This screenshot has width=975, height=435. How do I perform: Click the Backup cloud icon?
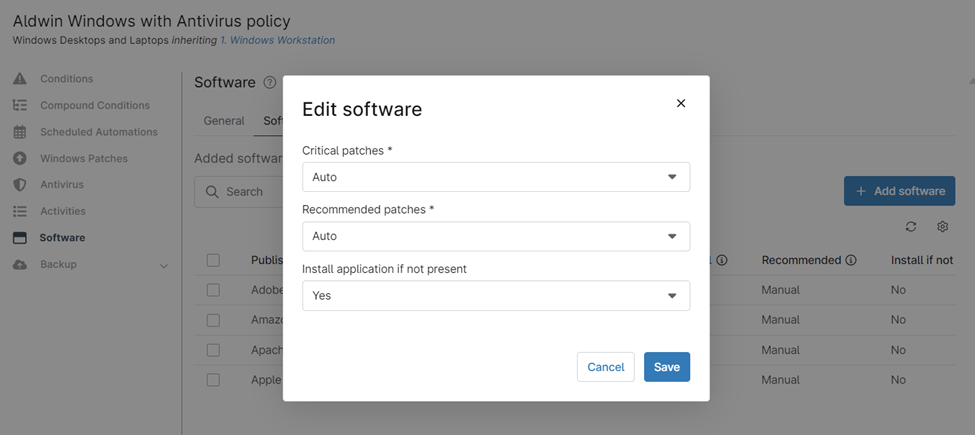20,264
